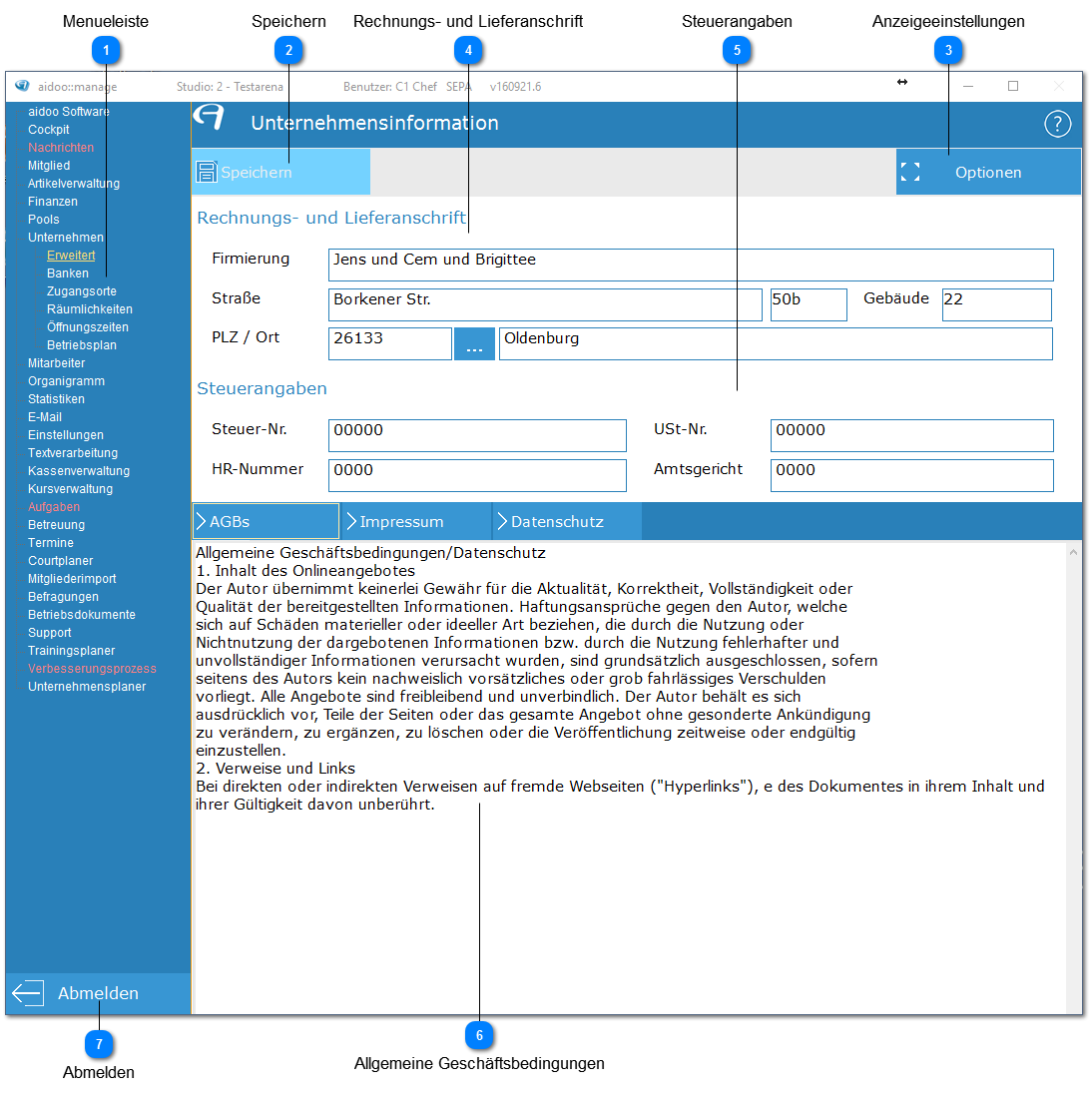Open E-Mail in sidebar menu
The height and width of the screenshot is (1098, 1092).
click(45, 416)
